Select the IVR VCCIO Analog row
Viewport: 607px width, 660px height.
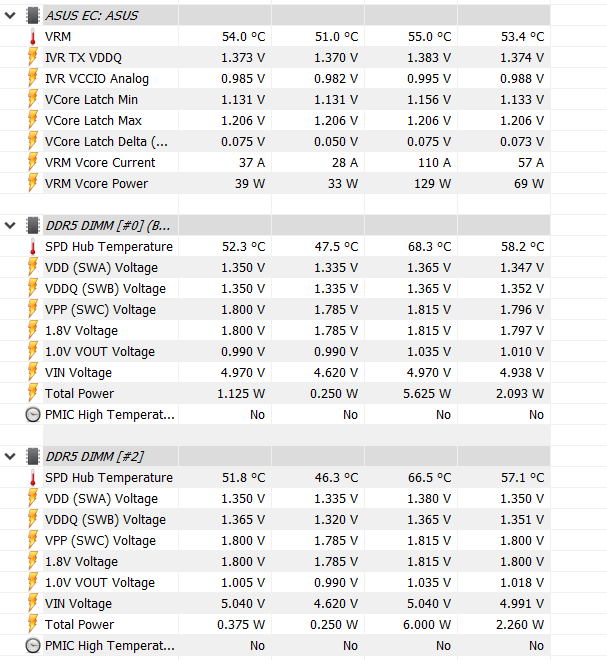pyautogui.click(x=96, y=79)
